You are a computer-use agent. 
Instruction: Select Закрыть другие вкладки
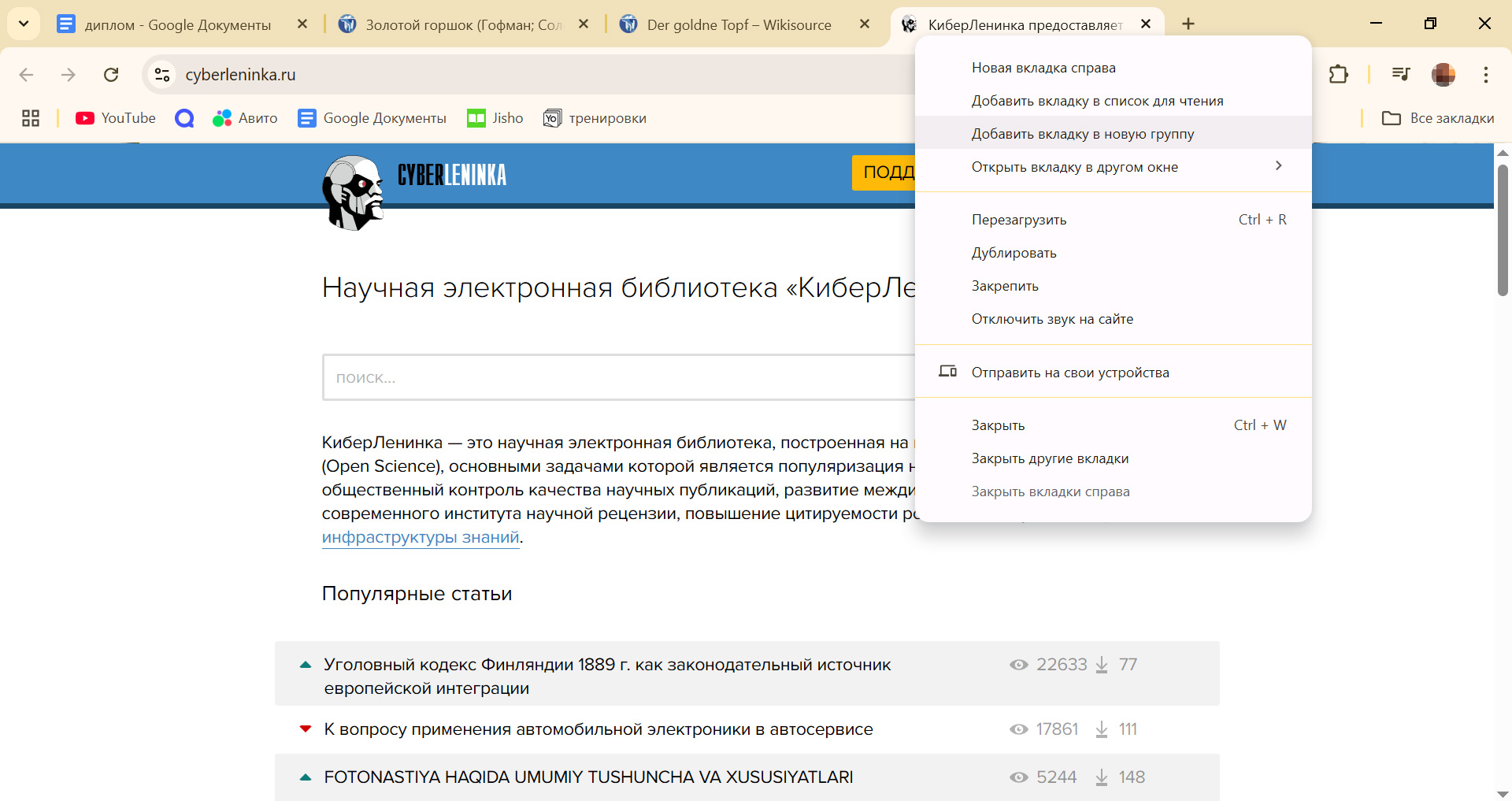1114,458
